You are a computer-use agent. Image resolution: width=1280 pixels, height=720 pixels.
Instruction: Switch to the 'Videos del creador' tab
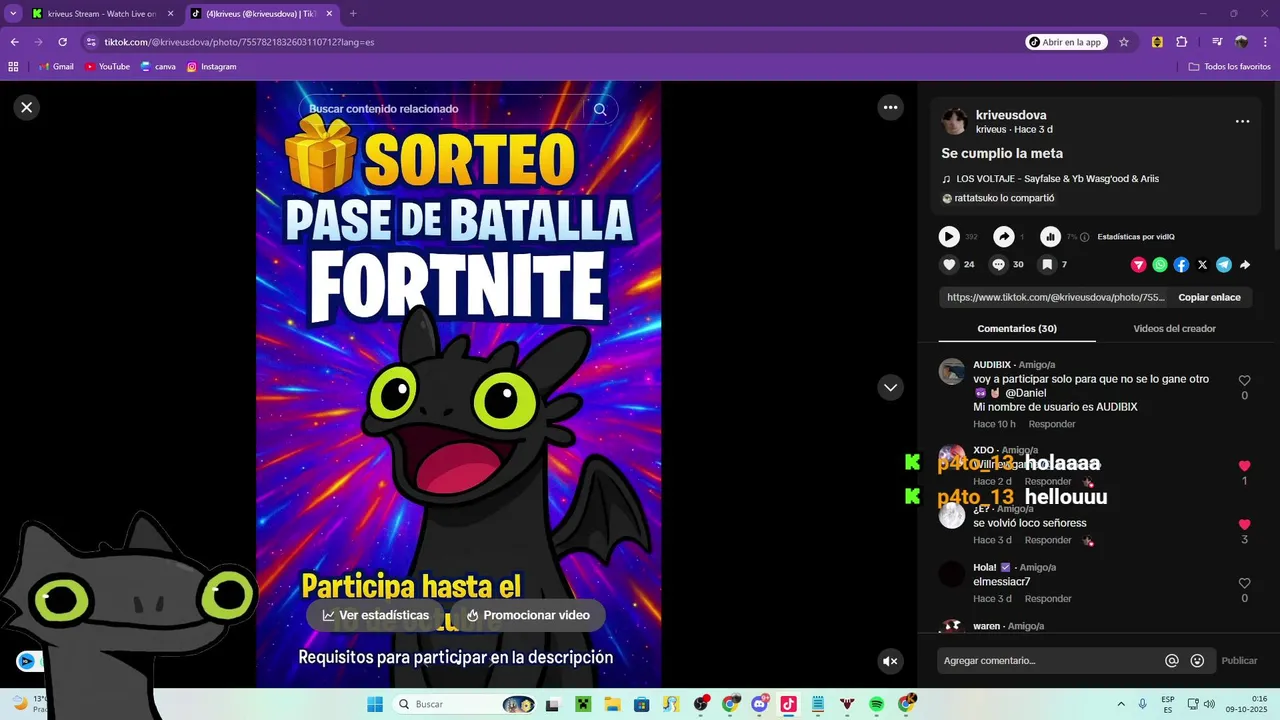click(1174, 329)
